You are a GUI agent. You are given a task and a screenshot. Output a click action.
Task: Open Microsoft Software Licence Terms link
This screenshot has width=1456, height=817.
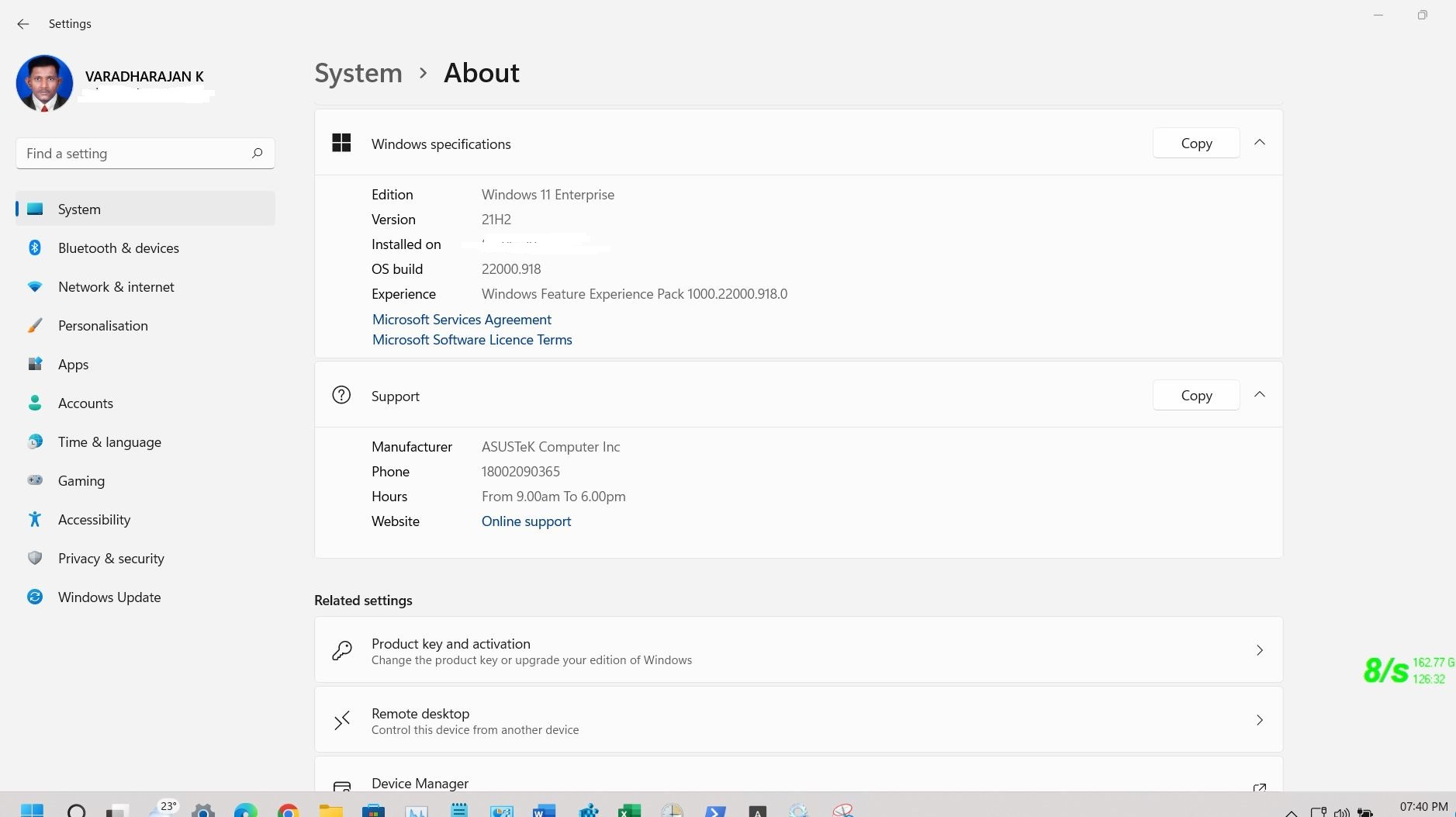pyautogui.click(x=472, y=340)
